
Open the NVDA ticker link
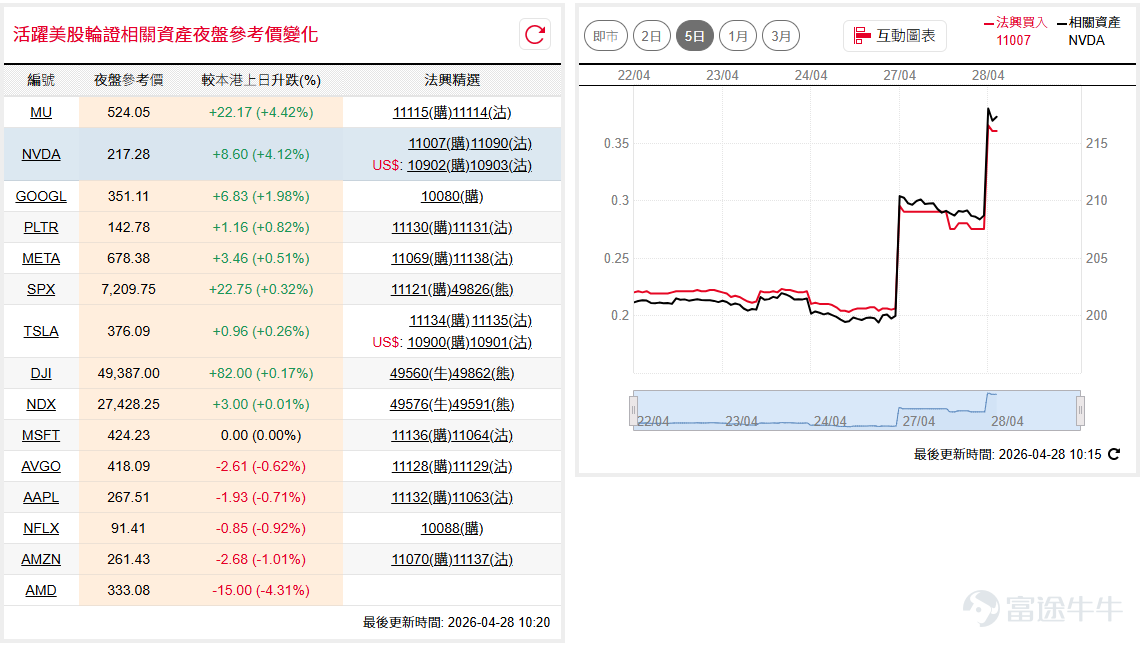pos(41,155)
